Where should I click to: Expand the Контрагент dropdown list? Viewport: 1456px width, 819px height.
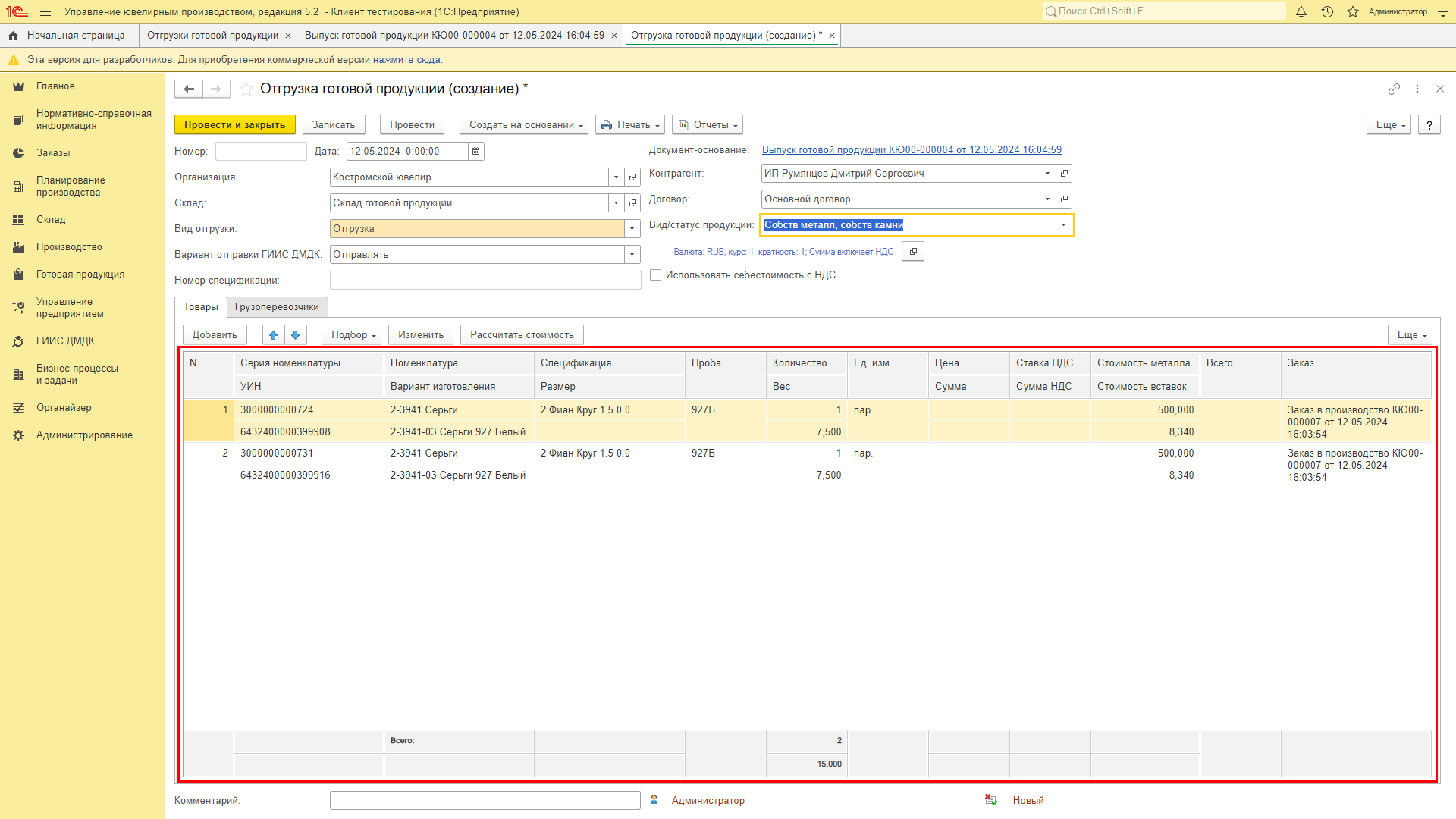[x=1047, y=174]
